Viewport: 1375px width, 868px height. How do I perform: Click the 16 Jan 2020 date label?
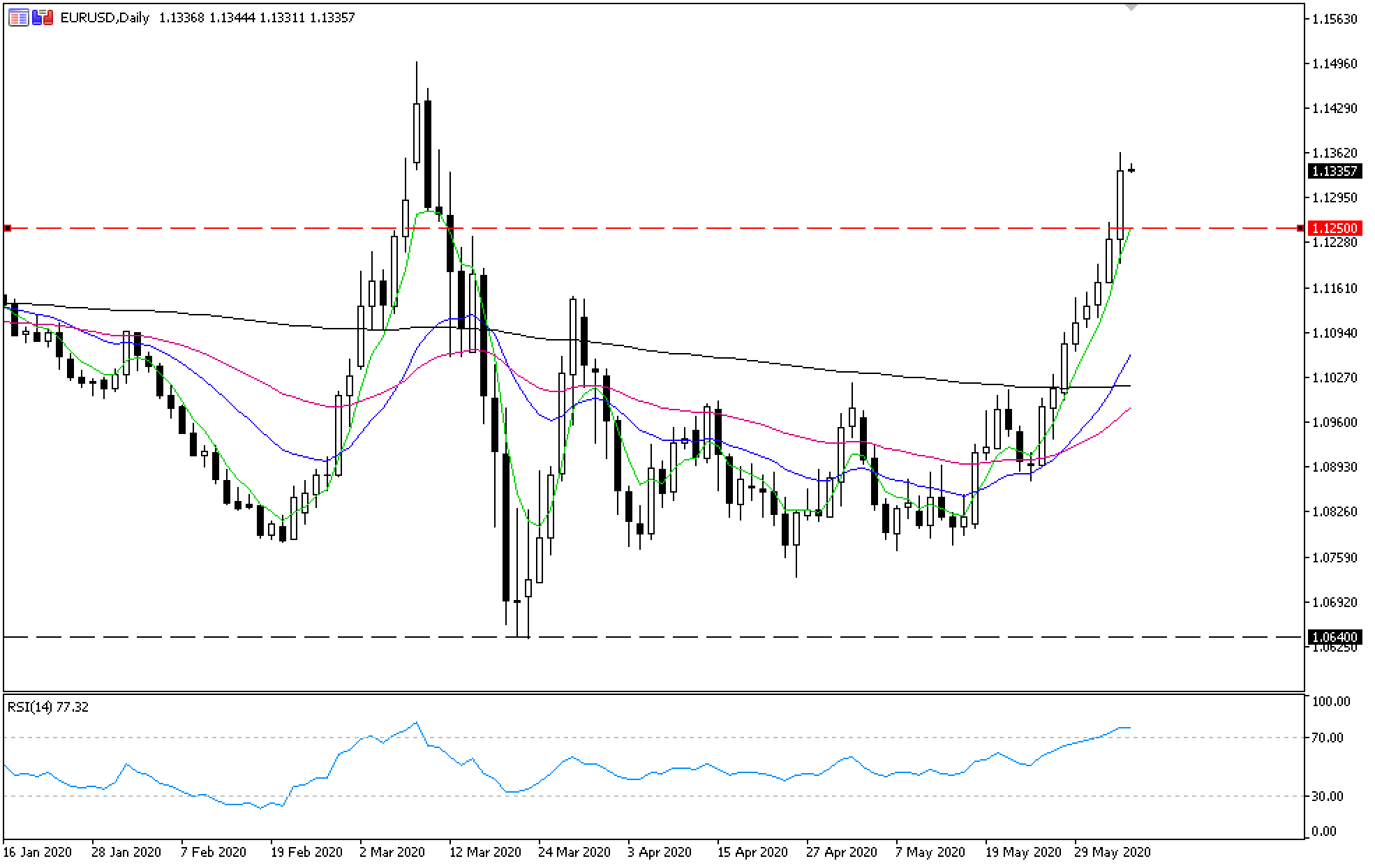[x=38, y=852]
